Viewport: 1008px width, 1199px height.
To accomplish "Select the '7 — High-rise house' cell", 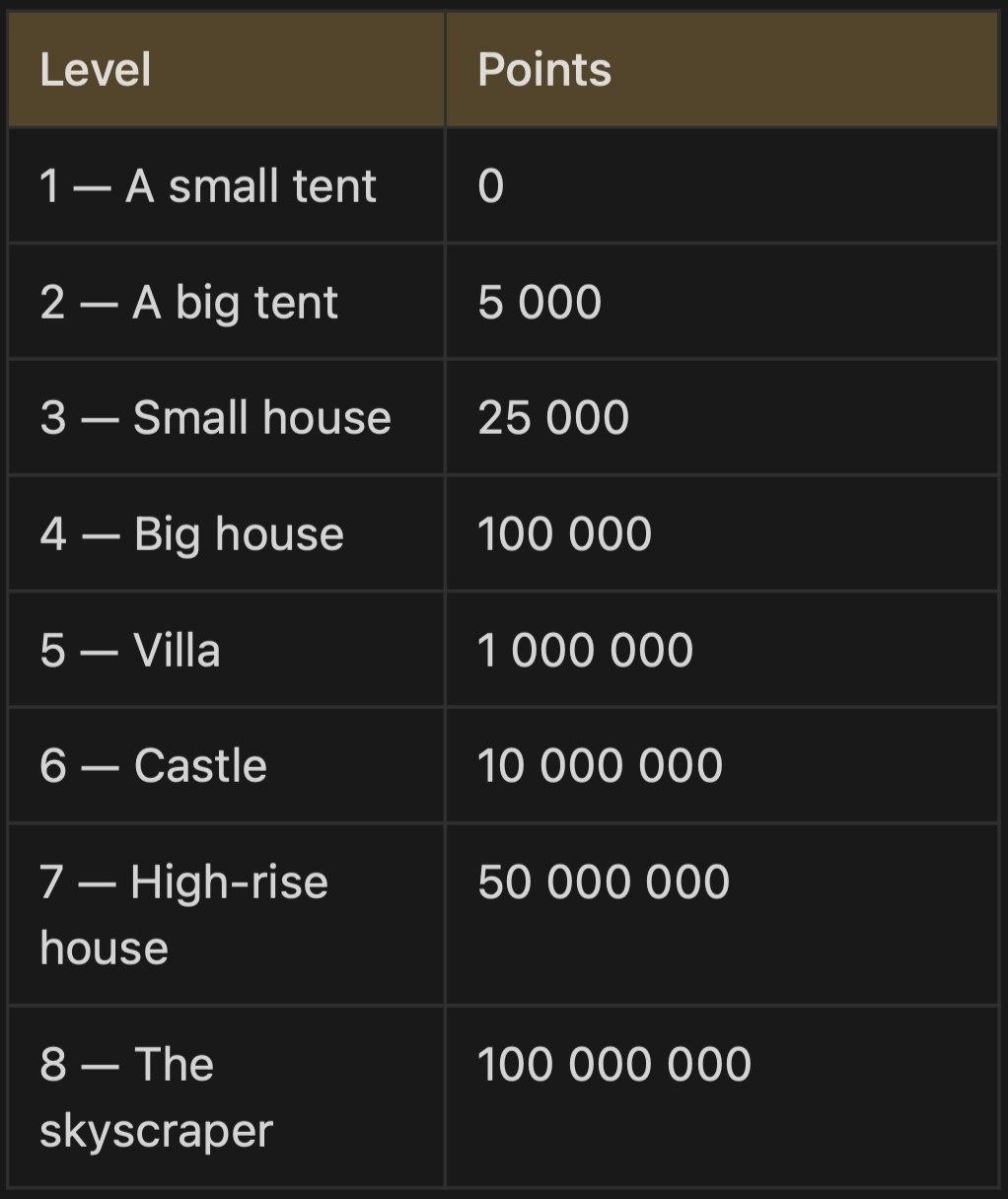I will click(x=227, y=914).
